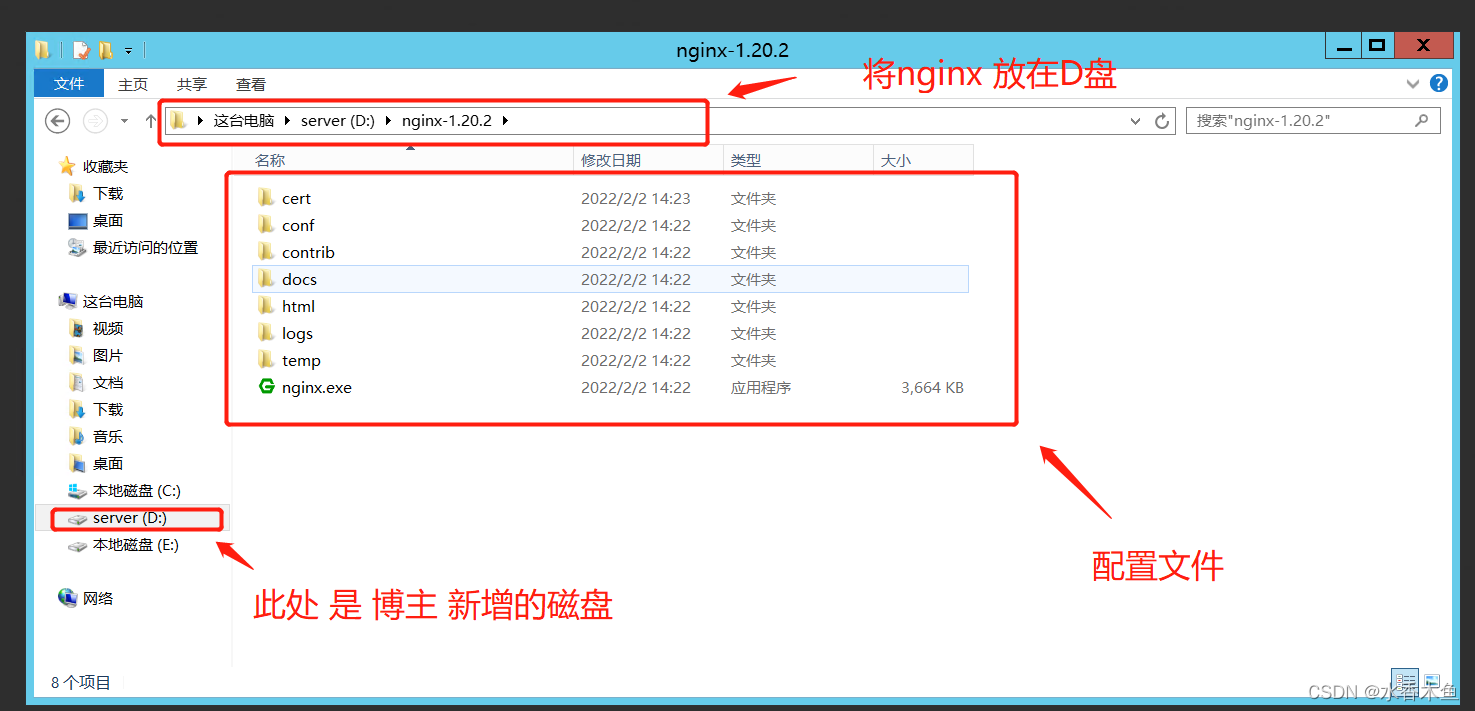Open breadcrumb chevron after server (D:)
Viewport: 1475px width, 711px height.
(388, 121)
